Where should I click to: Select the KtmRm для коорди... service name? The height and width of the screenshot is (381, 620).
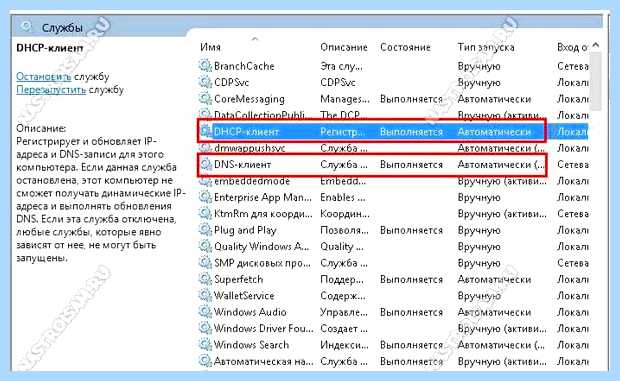point(263,214)
